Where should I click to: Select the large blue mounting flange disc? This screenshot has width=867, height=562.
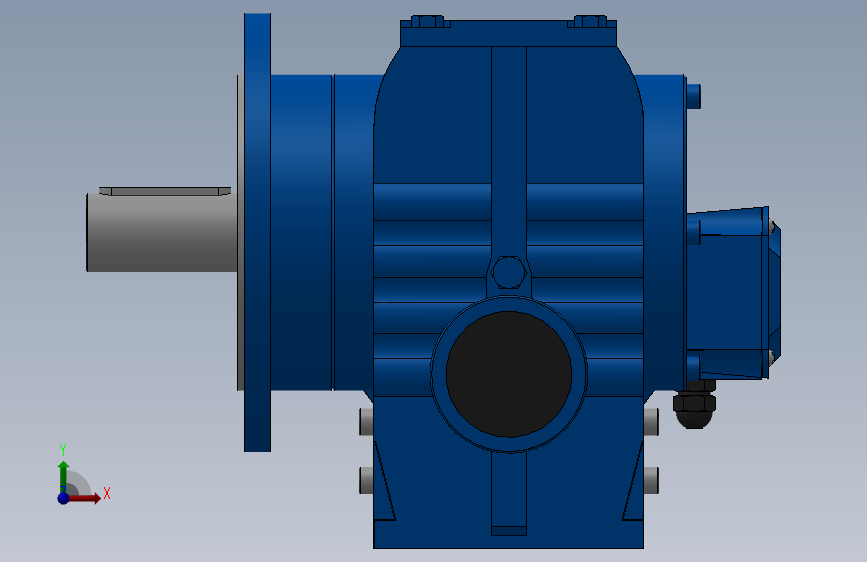click(258, 232)
